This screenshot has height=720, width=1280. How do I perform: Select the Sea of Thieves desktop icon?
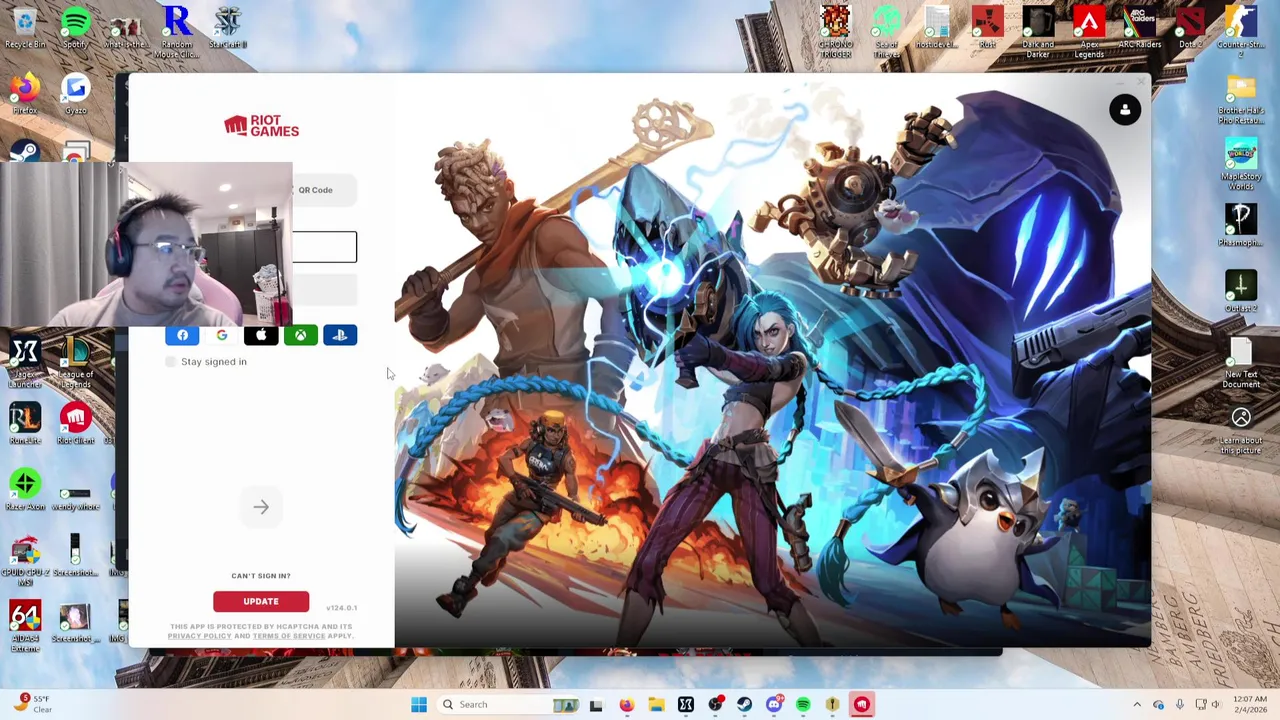click(886, 32)
